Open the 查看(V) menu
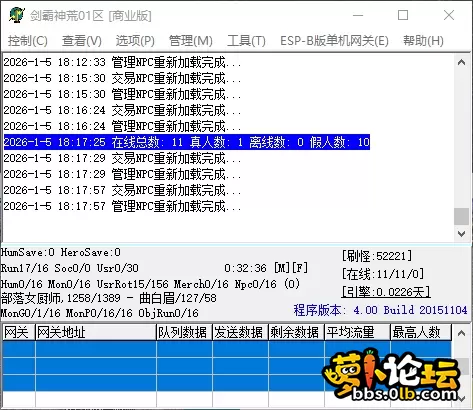Screen dimensions: 473x410 click(x=82, y=41)
